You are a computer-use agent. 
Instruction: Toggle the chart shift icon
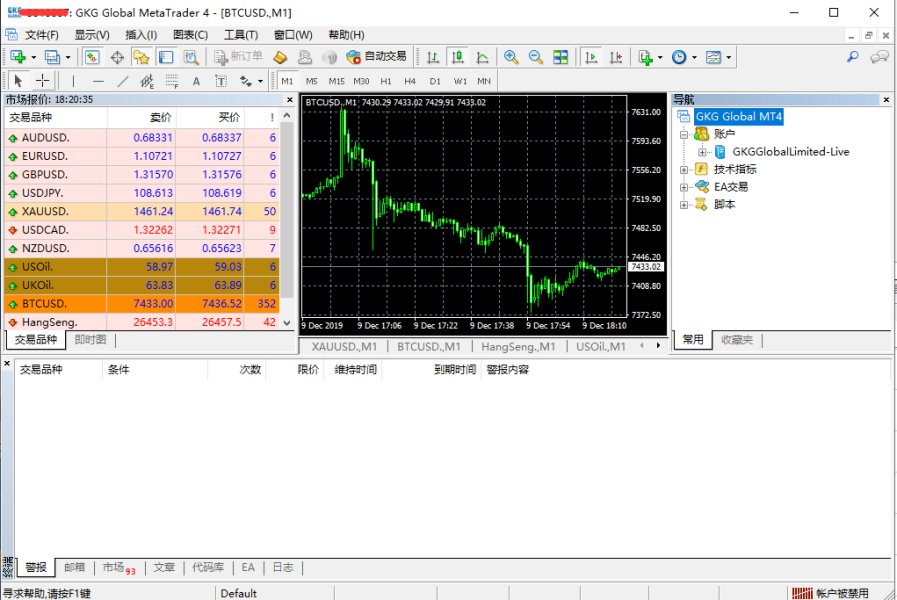pyautogui.click(x=615, y=57)
